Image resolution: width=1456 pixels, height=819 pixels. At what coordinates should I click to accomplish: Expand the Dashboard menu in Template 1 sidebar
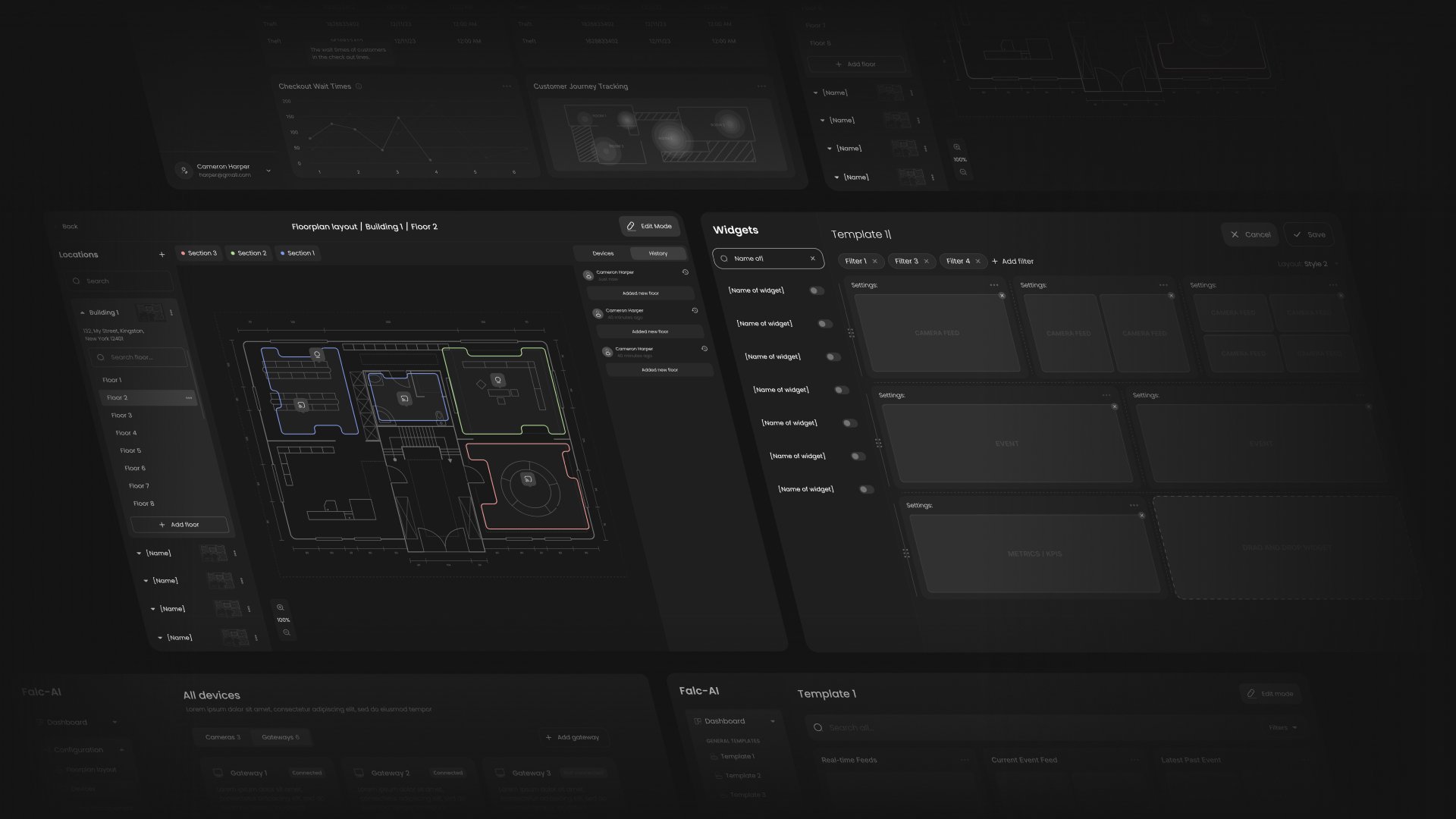point(773,721)
